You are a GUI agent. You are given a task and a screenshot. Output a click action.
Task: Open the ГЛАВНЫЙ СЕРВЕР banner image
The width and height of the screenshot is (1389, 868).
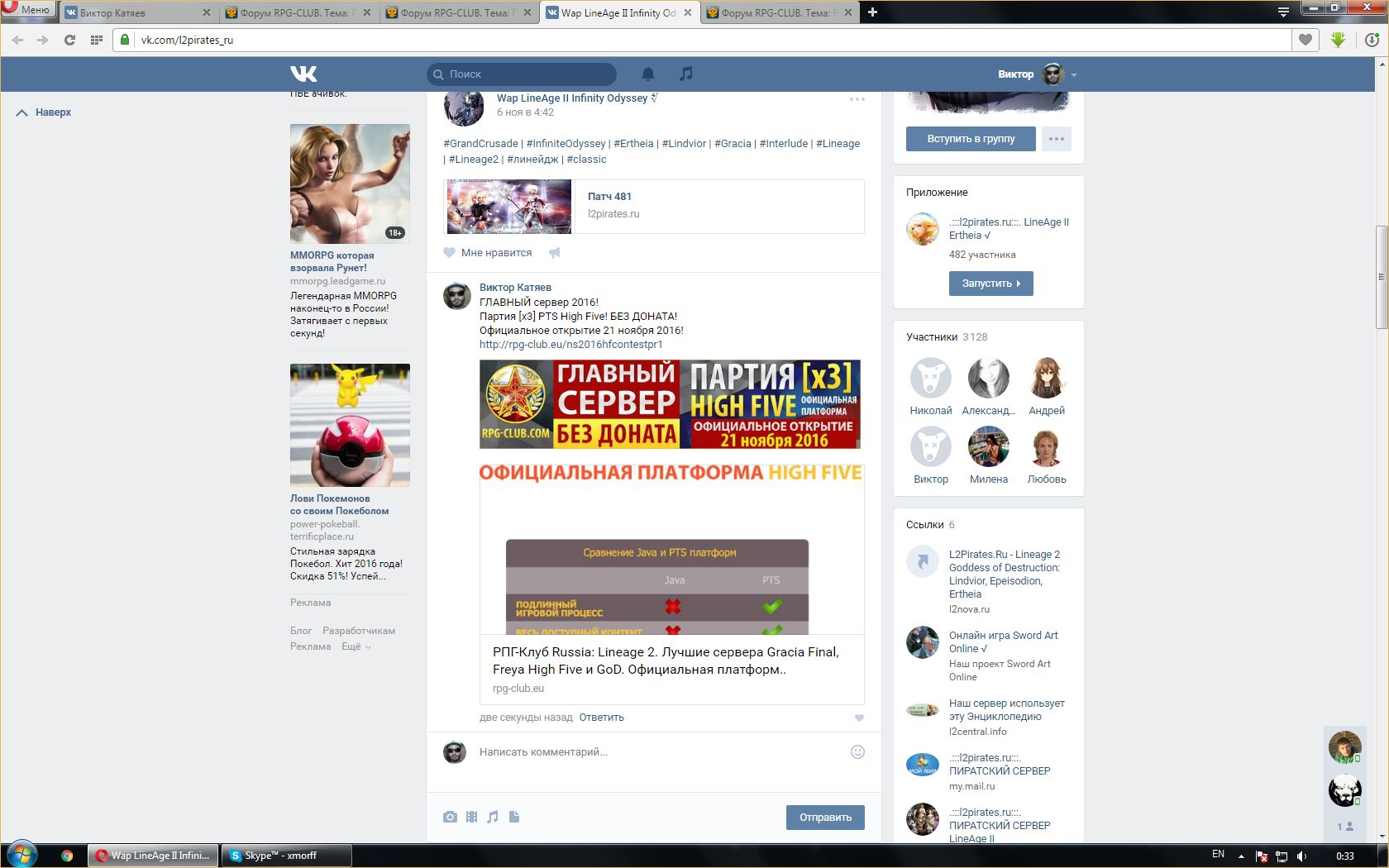pos(670,404)
